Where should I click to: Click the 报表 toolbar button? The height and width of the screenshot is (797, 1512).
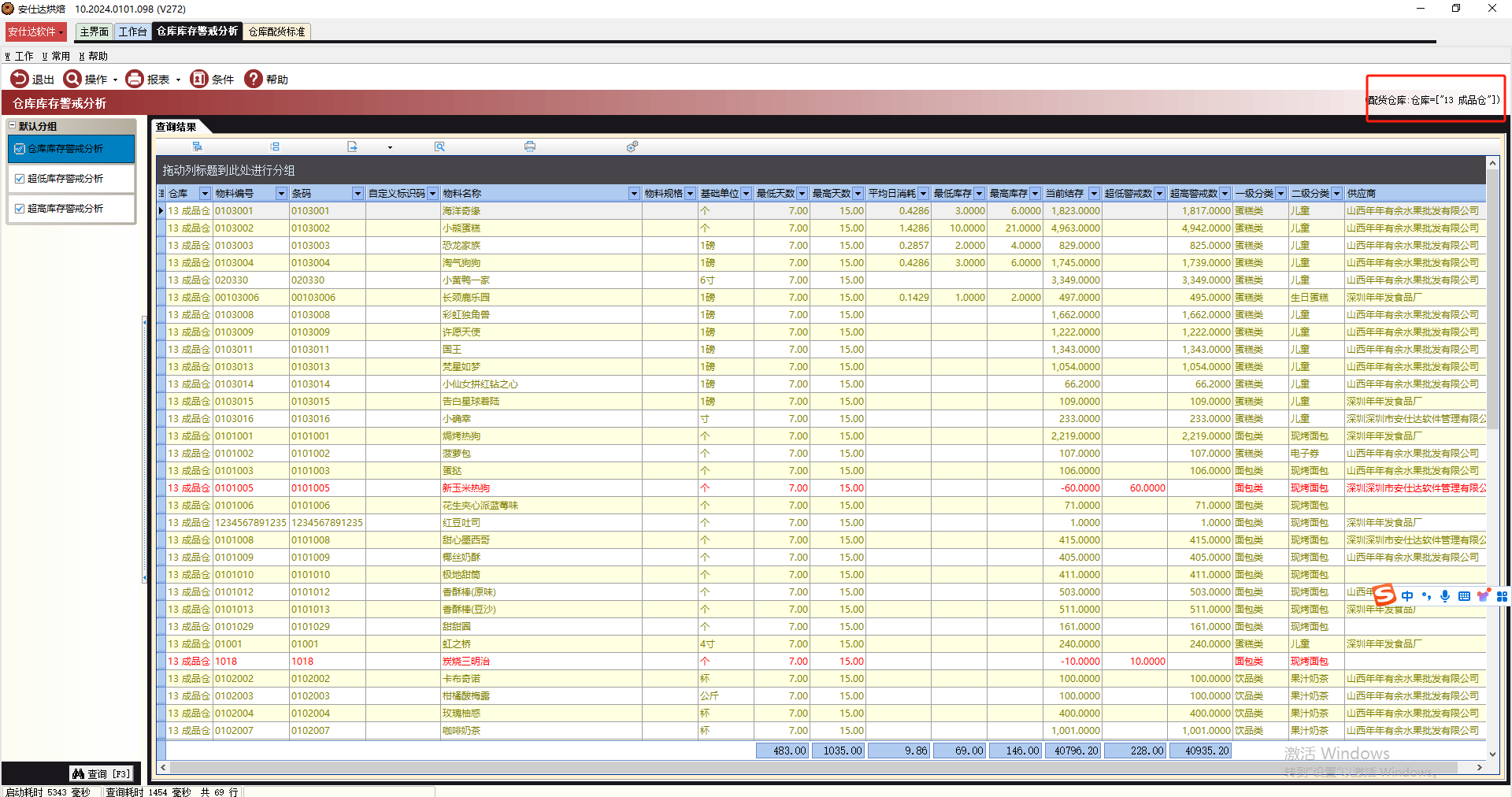pyautogui.click(x=153, y=79)
